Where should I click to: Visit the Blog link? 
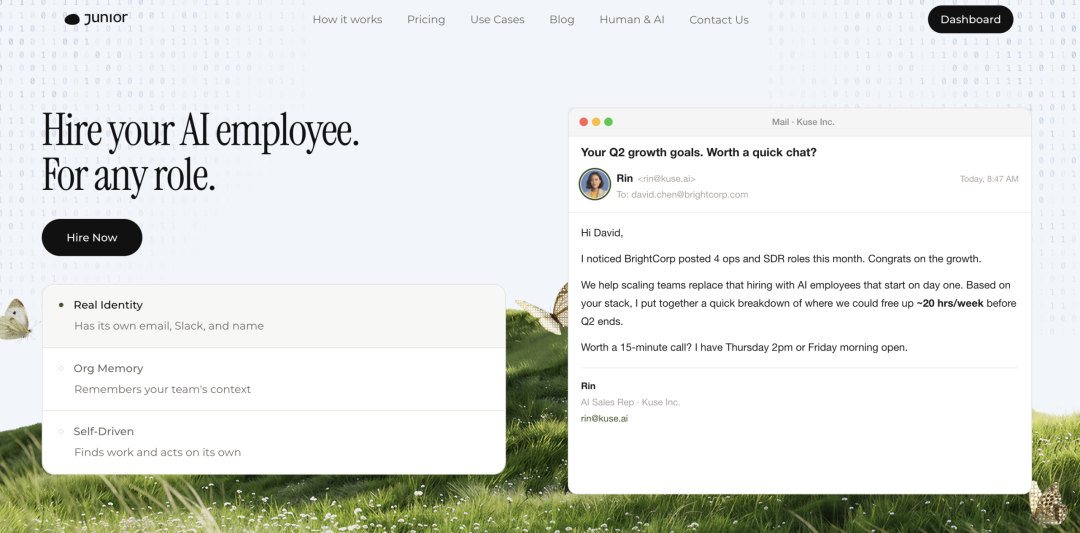click(x=562, y=20)
